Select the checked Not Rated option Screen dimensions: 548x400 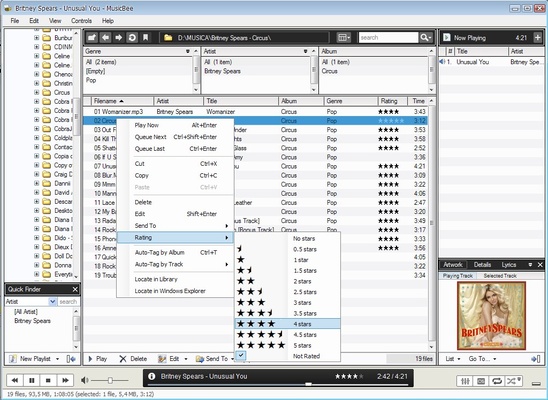[x=288, y=356]
